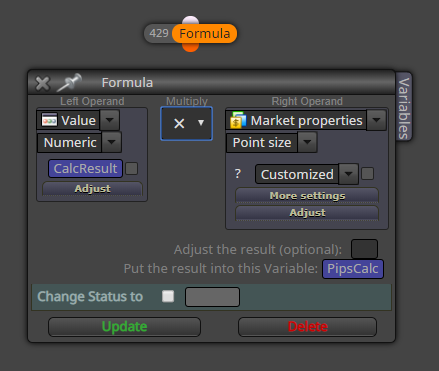Click the question mark help symbol

238,174
